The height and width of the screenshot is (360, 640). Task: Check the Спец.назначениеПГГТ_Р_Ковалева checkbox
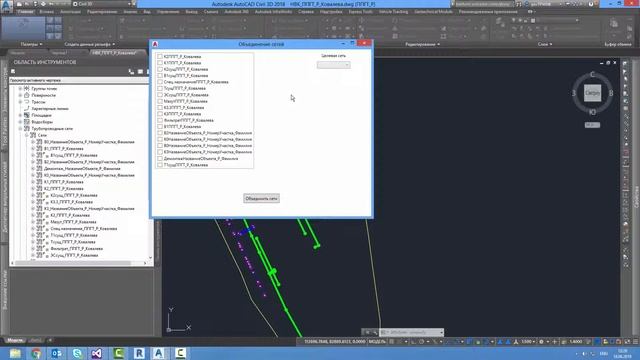(160, 82)
